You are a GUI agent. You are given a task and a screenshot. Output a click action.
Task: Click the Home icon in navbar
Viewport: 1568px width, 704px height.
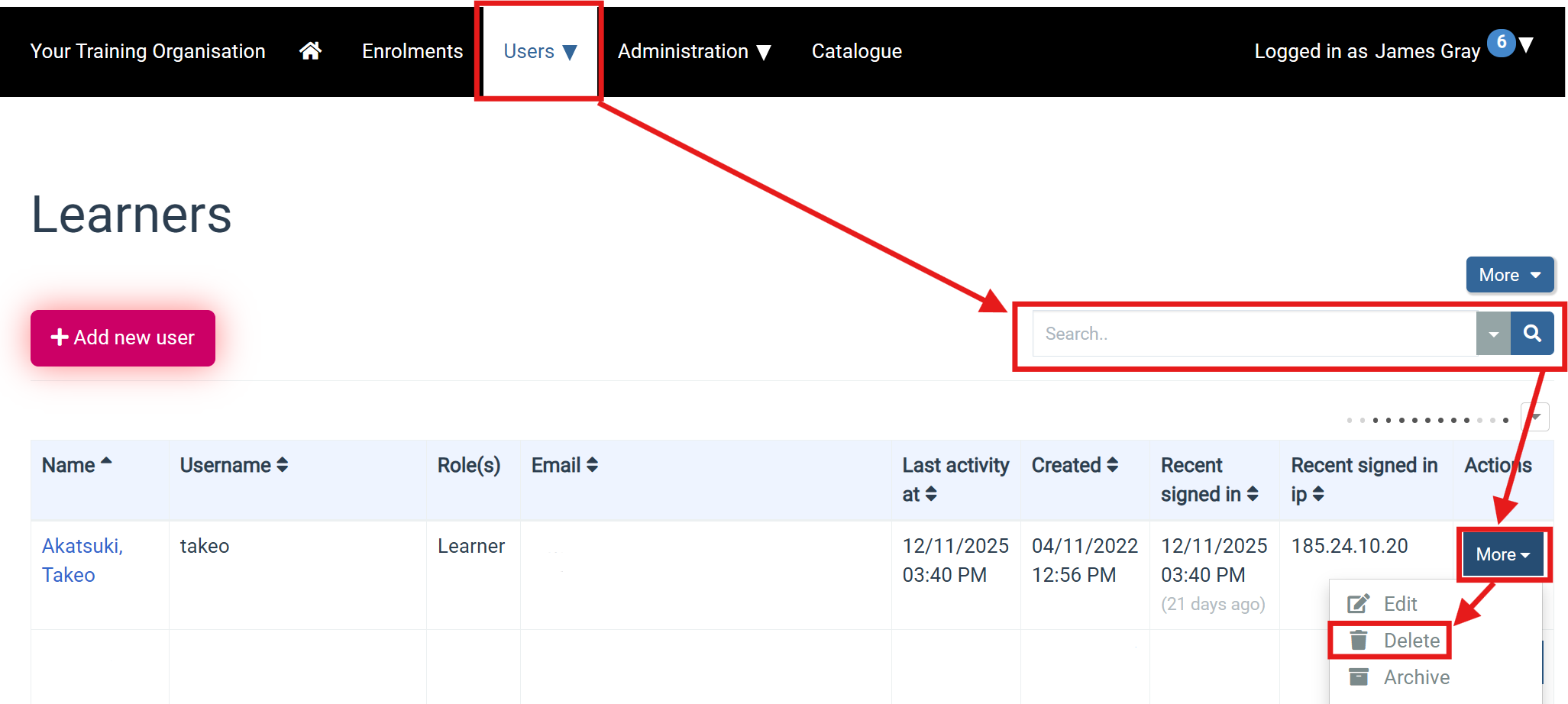tap(310, 51)
